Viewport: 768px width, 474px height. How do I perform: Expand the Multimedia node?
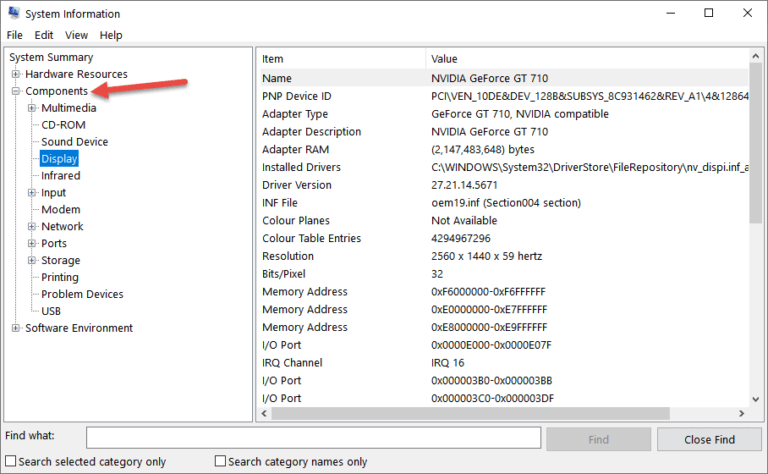[x=32, y=108]
